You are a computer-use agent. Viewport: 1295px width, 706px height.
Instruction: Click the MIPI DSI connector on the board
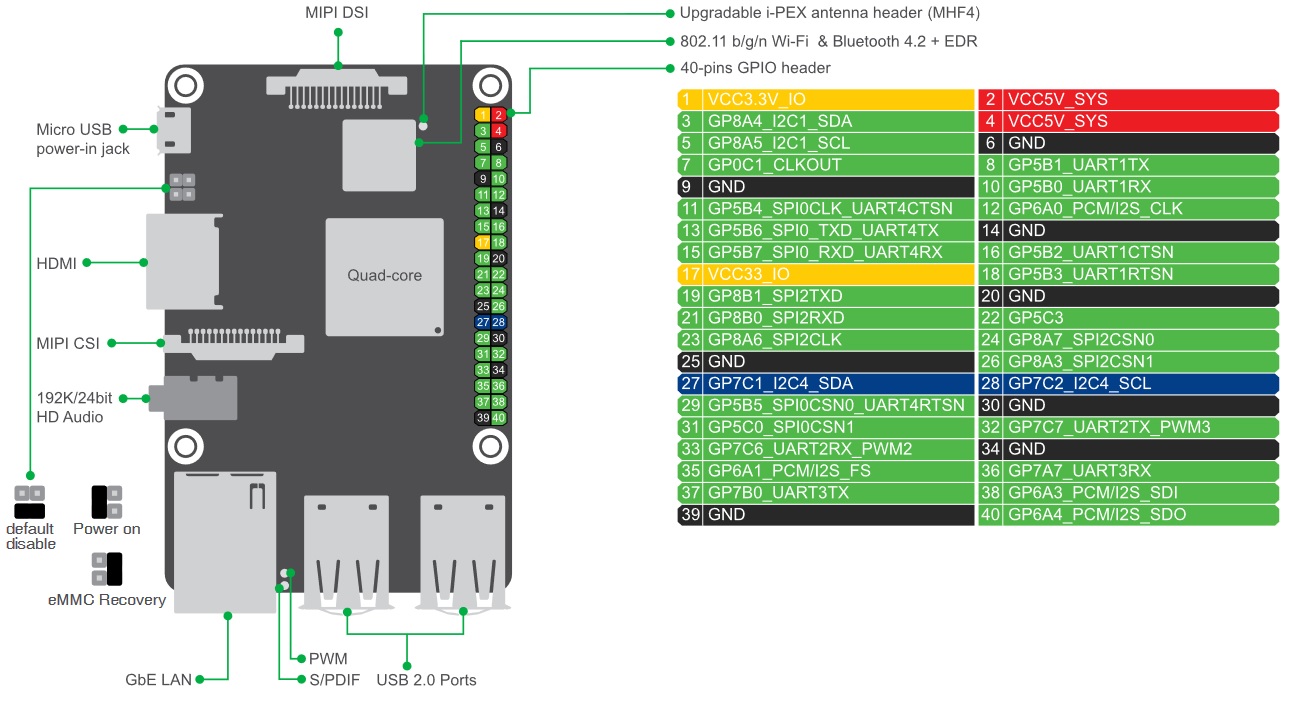point(338,90)
